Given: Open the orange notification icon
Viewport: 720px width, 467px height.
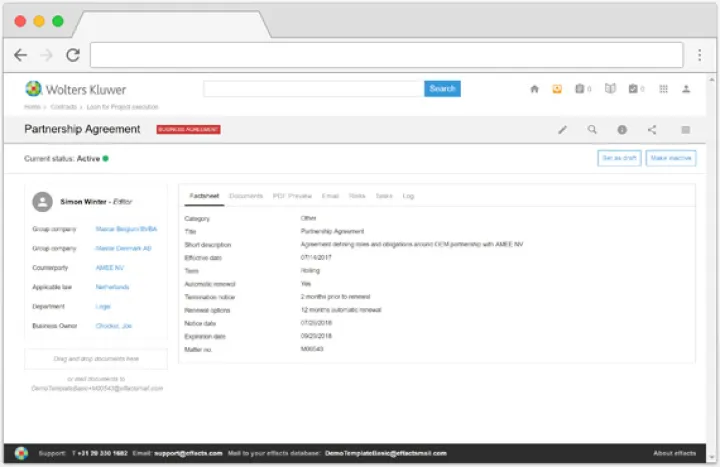Looking at the screenshot, I should coord(557,89).
